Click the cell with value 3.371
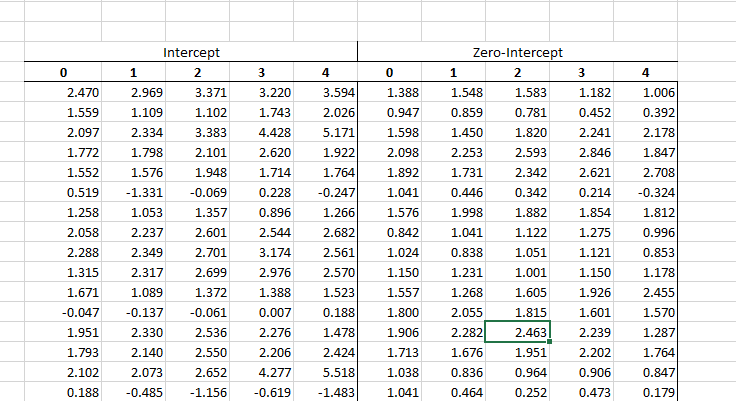This screenshot has width=736, height=401. (198, 92)
